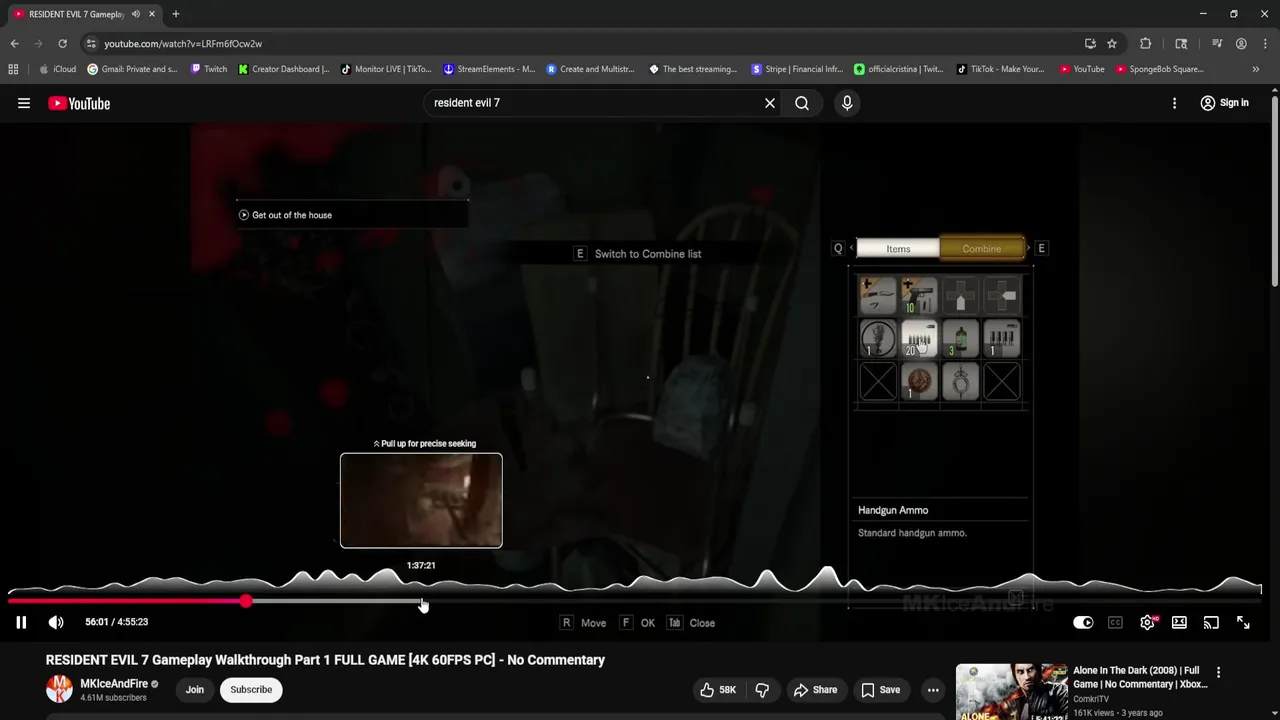
Task: Bookmark this page with the star
Action: click(x=1112, y=44)
